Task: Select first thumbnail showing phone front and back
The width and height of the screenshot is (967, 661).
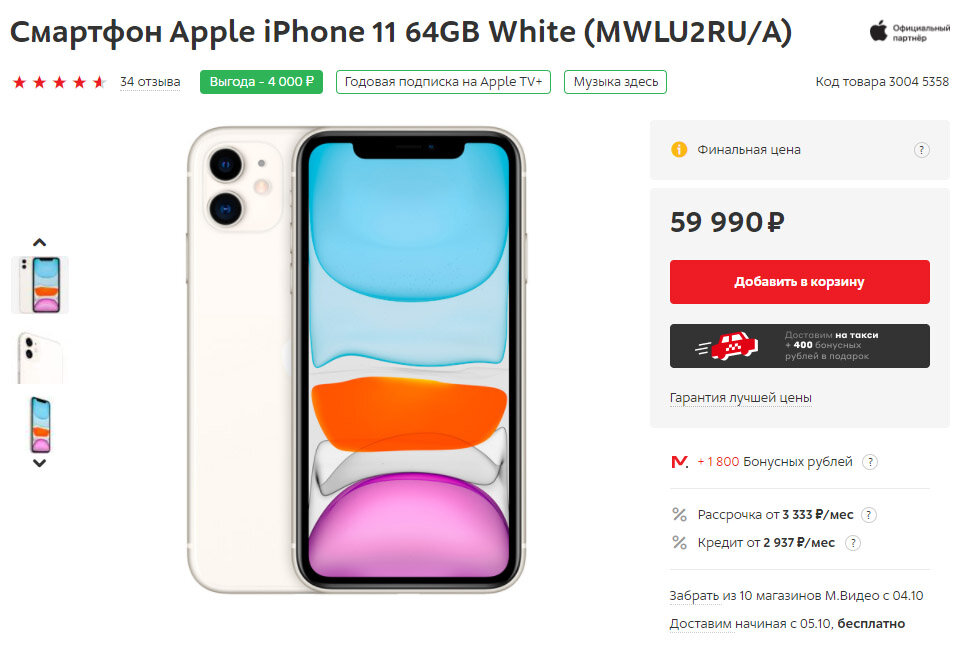Action: (x=40, y=285)
